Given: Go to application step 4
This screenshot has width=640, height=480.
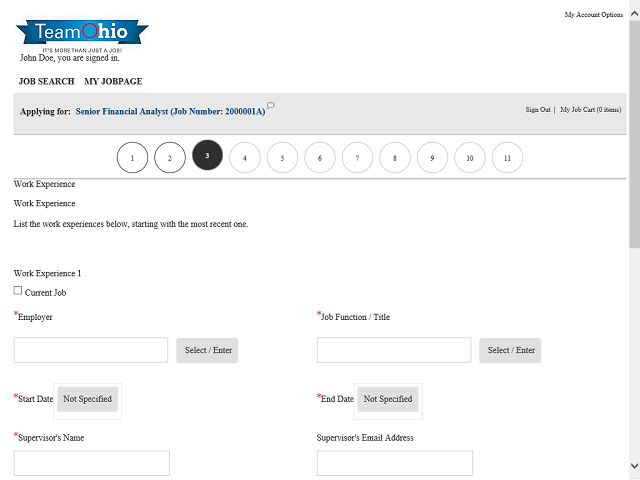Looking at the screenshot, I should [245, 158].
